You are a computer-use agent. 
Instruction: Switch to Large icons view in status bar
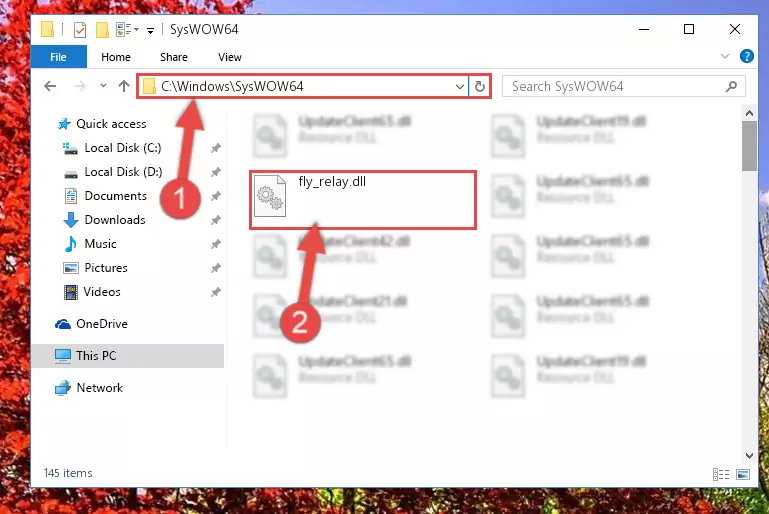(743, 474)
